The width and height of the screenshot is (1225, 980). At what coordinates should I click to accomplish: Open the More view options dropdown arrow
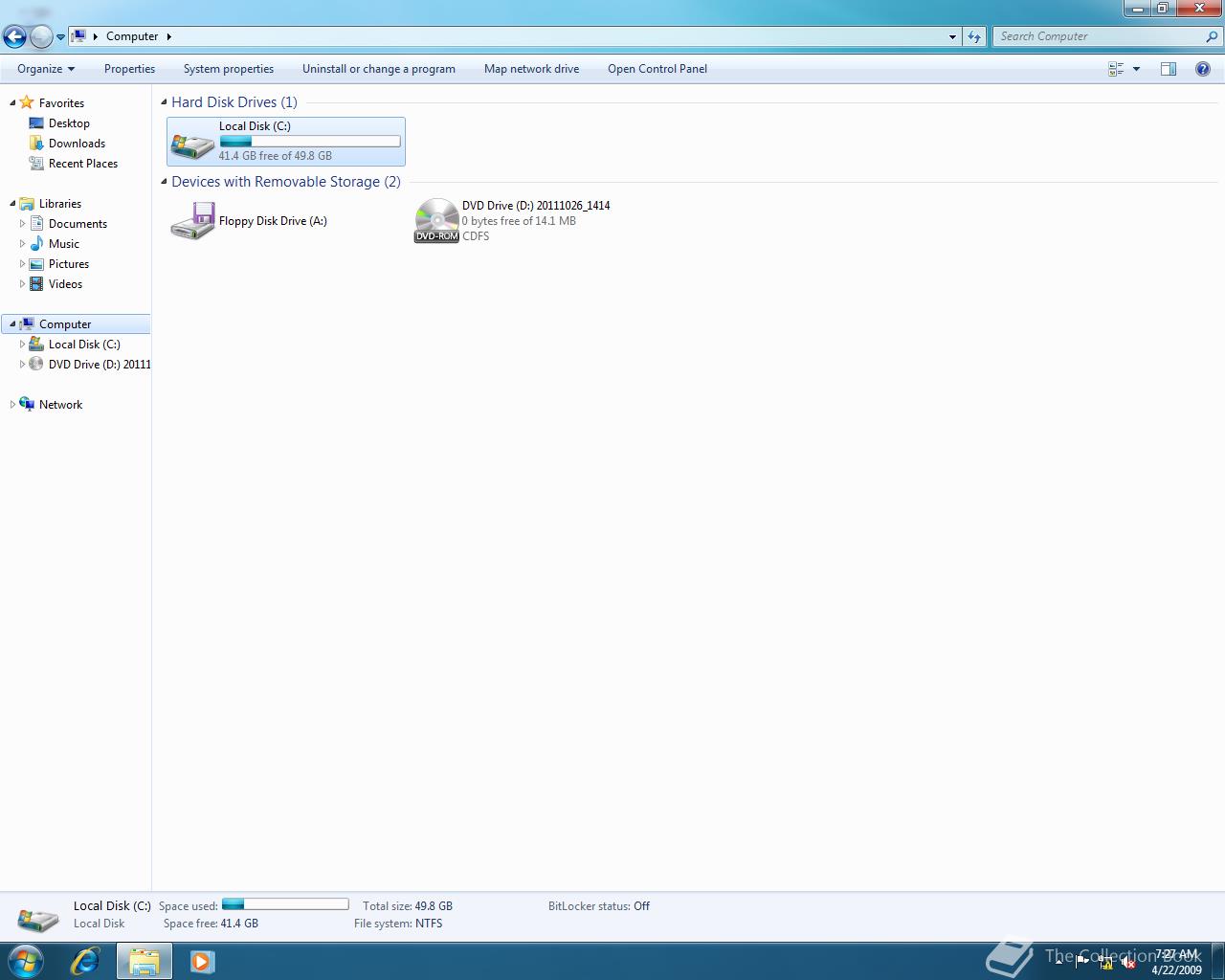pos(1136,69)
